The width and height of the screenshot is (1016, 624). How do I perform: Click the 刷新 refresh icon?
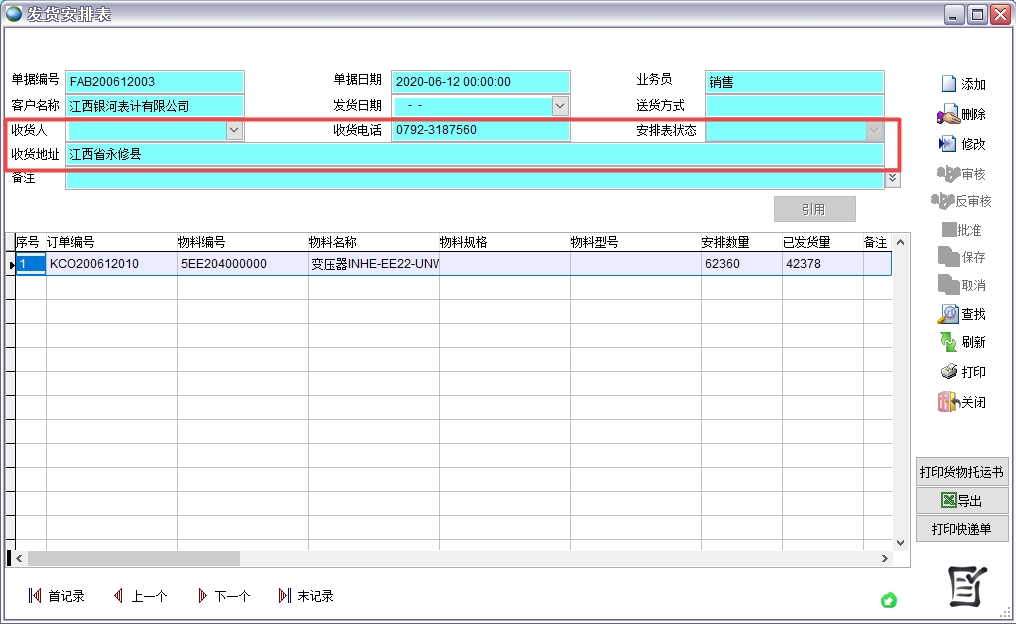click(x=964, y=342)
